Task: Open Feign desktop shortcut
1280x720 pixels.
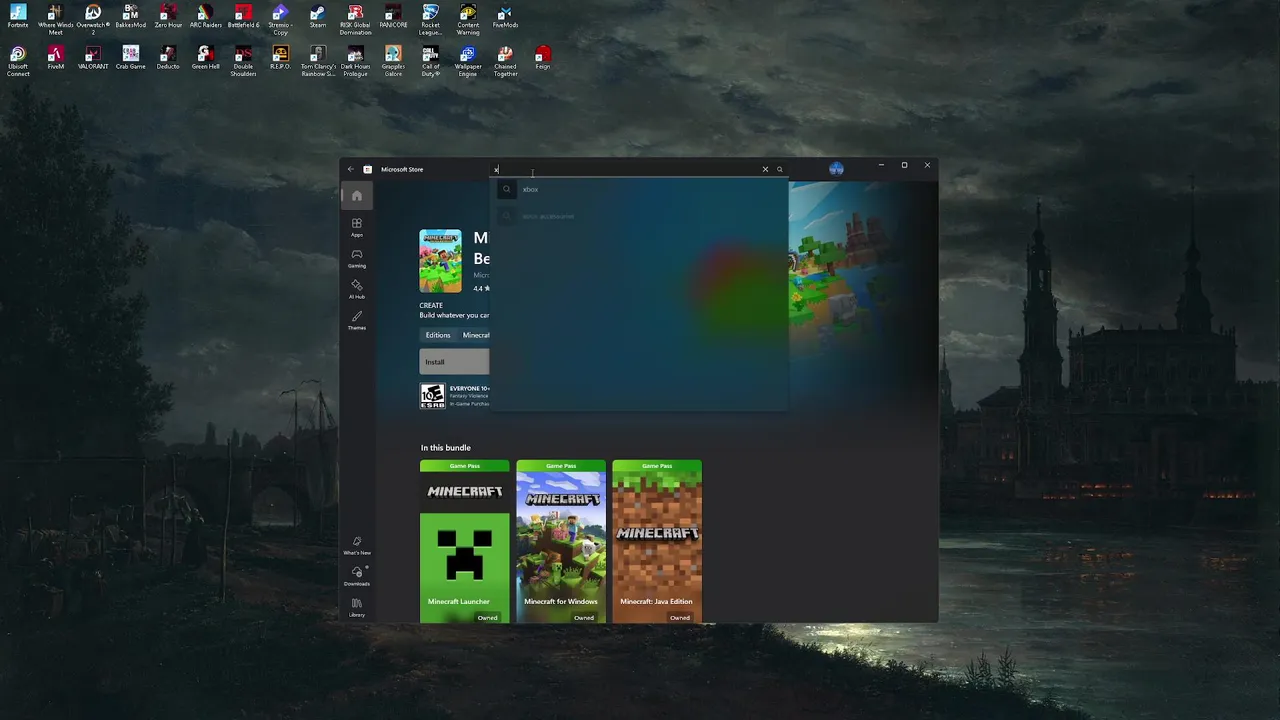Action: point(543,58)
